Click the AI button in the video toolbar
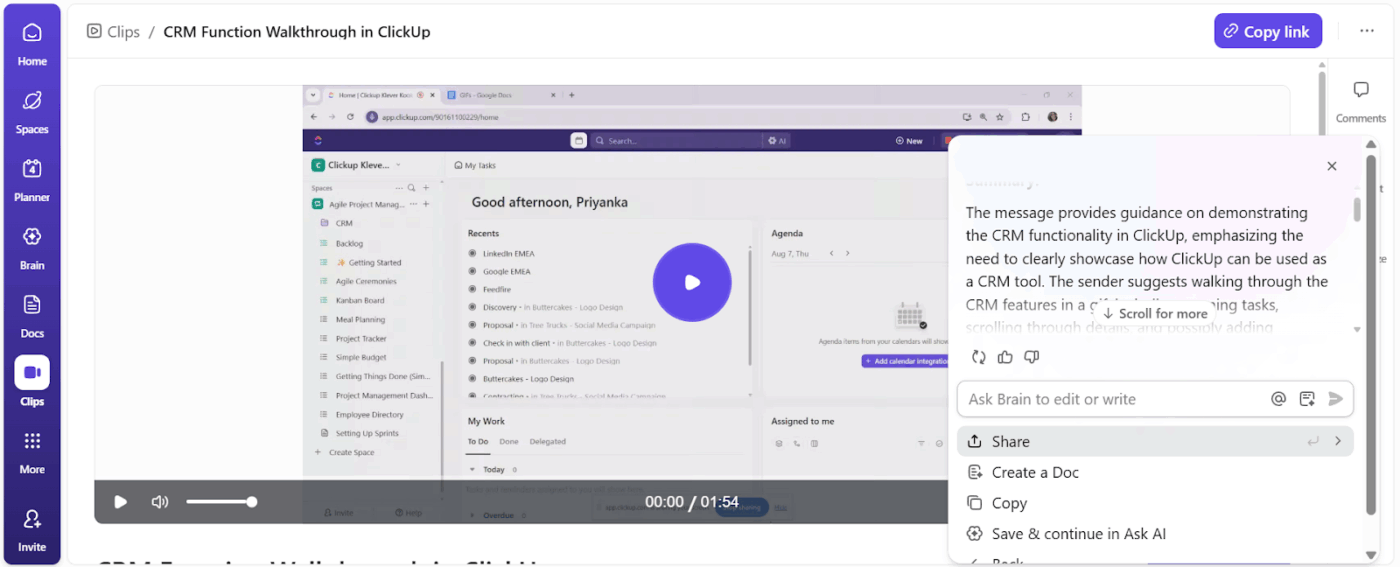Screen dimensions: 1400x567 coord(777,141)
